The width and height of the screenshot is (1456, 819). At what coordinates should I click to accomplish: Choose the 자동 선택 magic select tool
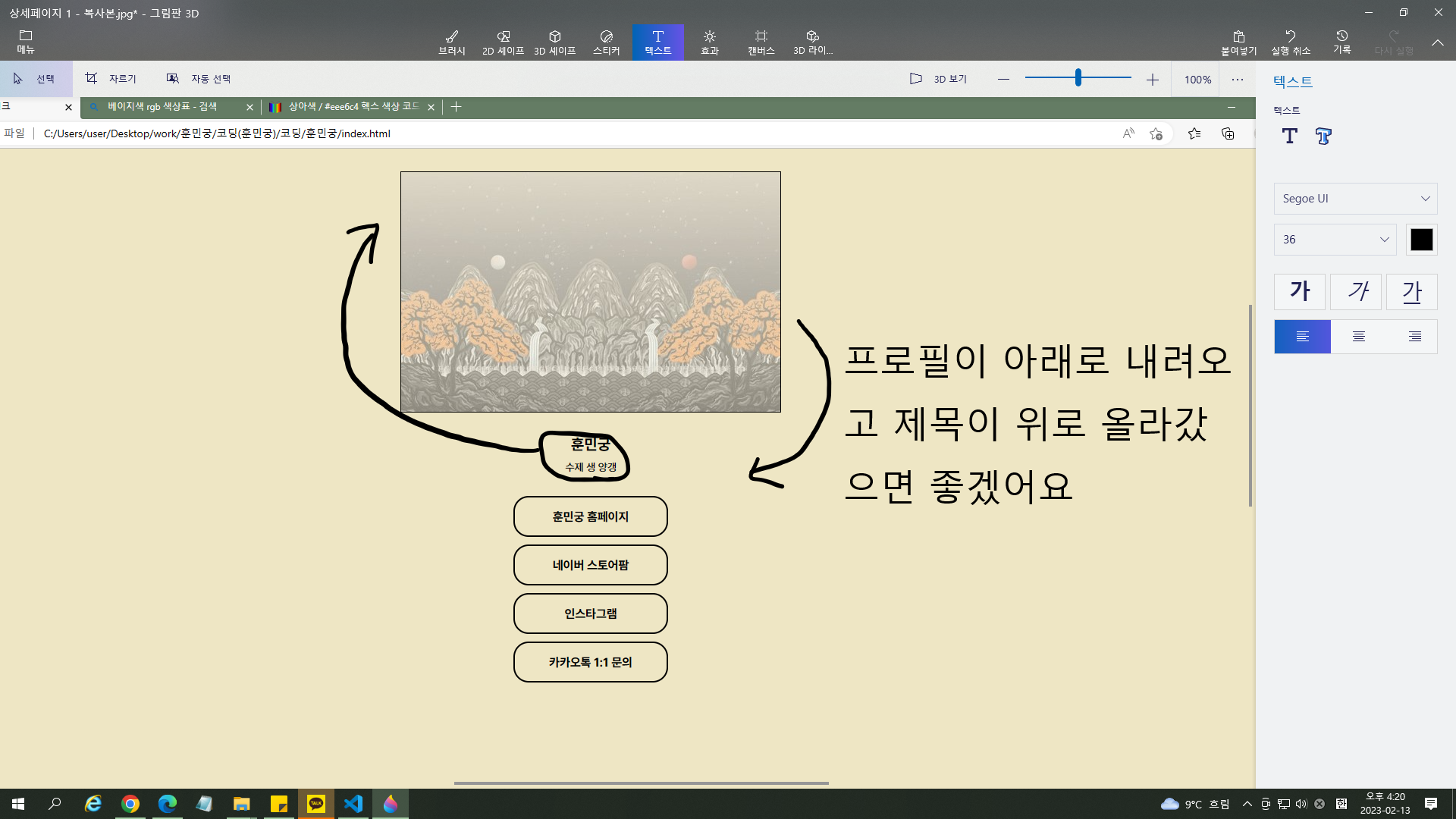coord(199,79)
